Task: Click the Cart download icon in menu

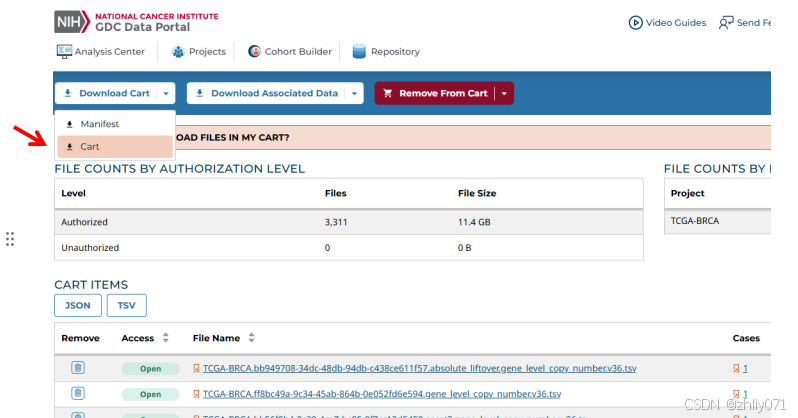Action: 70,147
